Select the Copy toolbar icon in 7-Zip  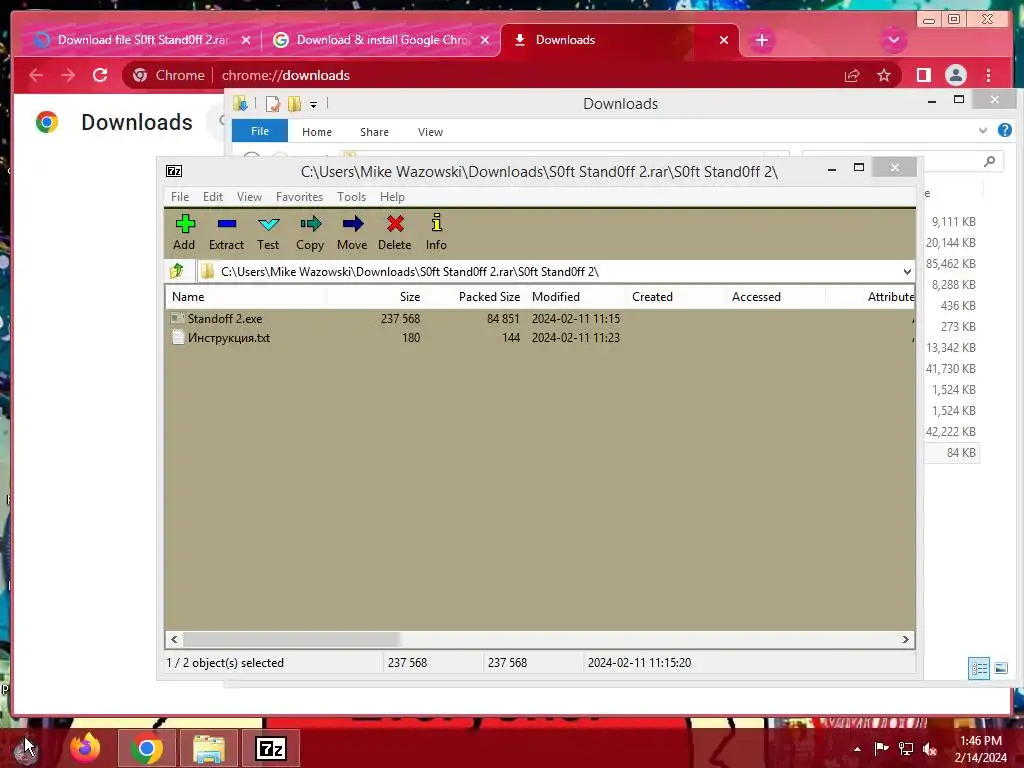(x=310, y=232)
